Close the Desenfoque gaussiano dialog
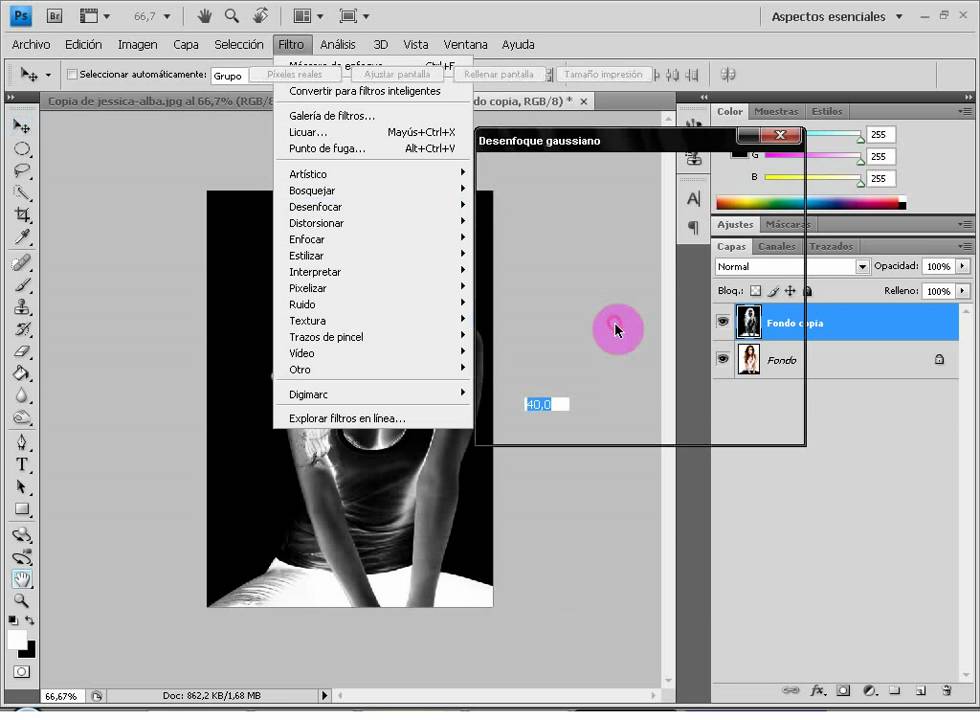This screenshot has width=980, height=720. point(780,135)
